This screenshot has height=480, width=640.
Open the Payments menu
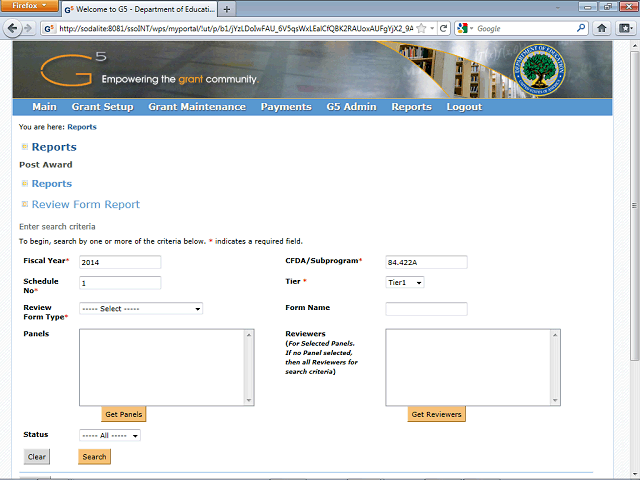286,107
